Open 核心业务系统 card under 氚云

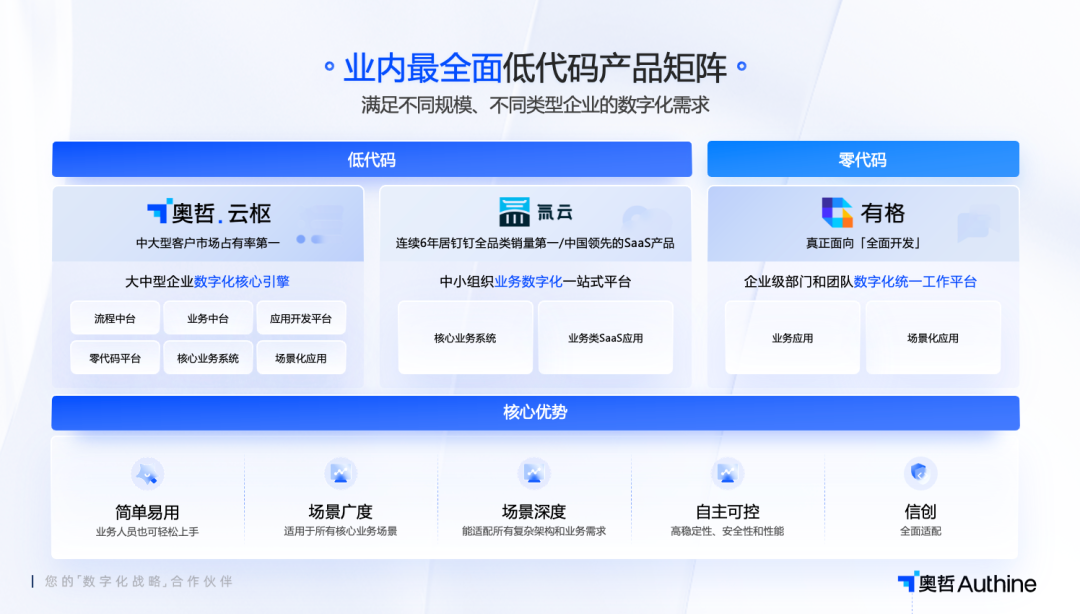tap(465, 338)
